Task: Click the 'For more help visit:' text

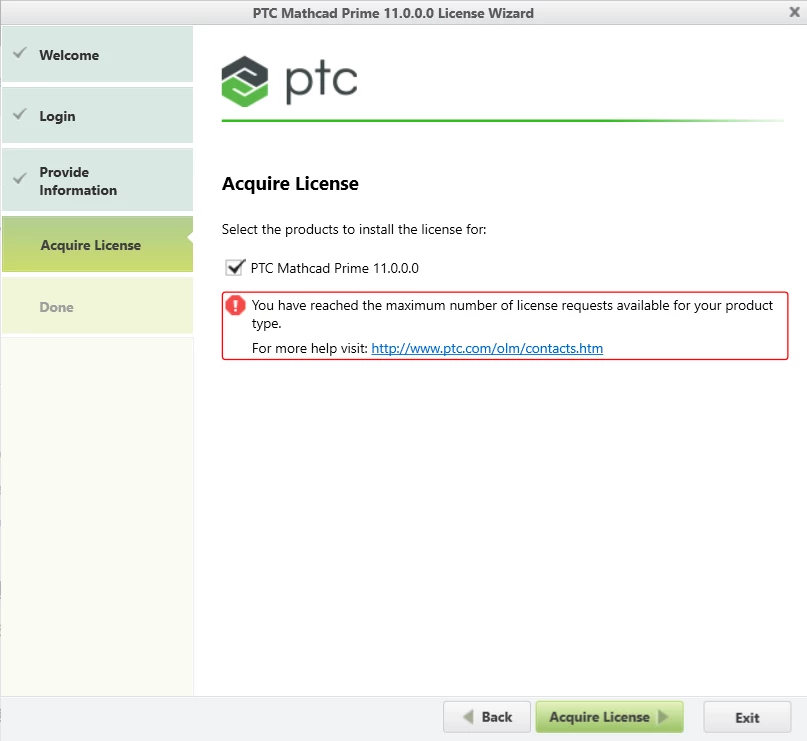Action: click(310, 348)
